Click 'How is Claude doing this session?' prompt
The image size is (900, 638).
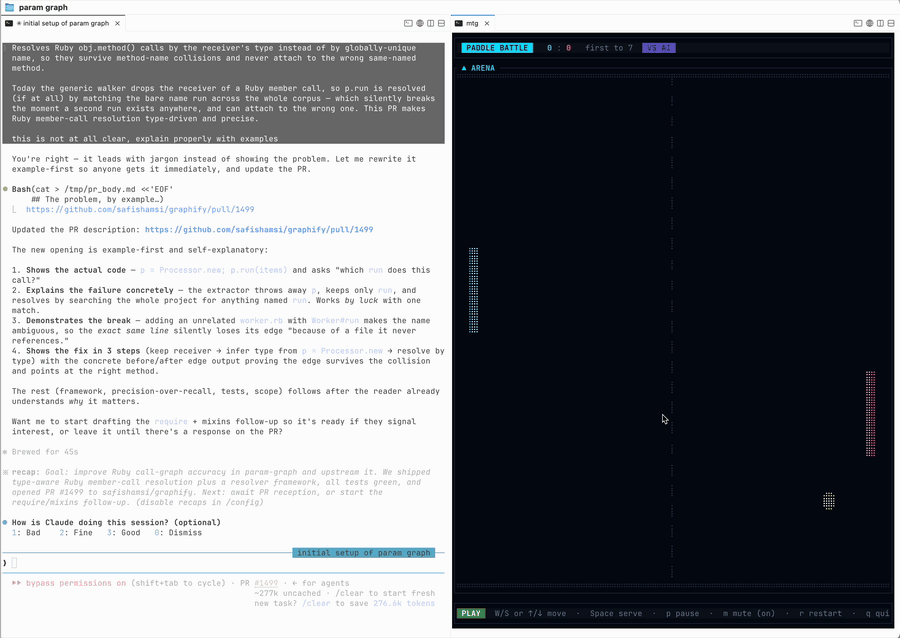point(117,523)
